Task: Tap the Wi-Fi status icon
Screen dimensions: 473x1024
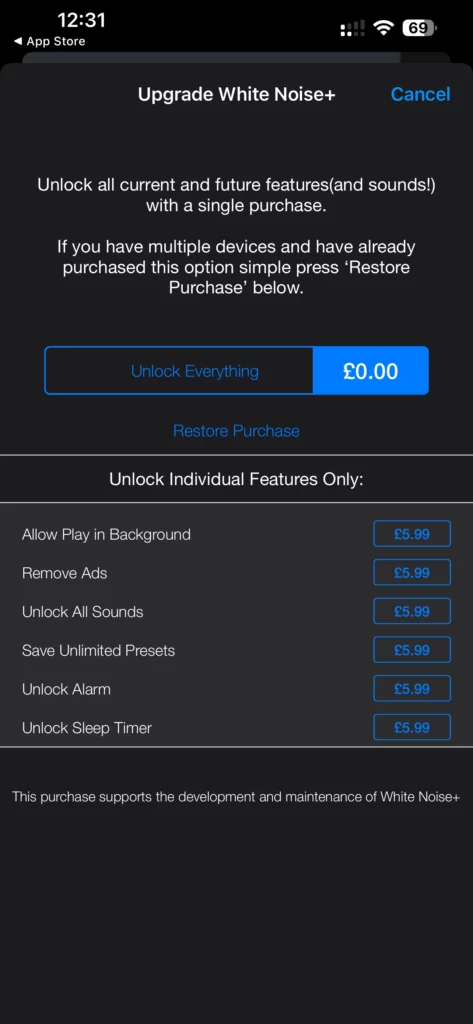Action: (383, 27)
